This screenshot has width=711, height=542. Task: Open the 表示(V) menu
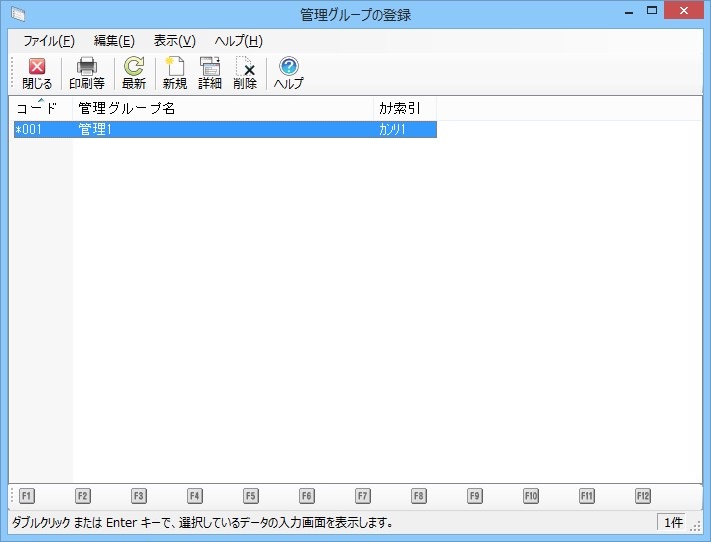tap(174, 41)
